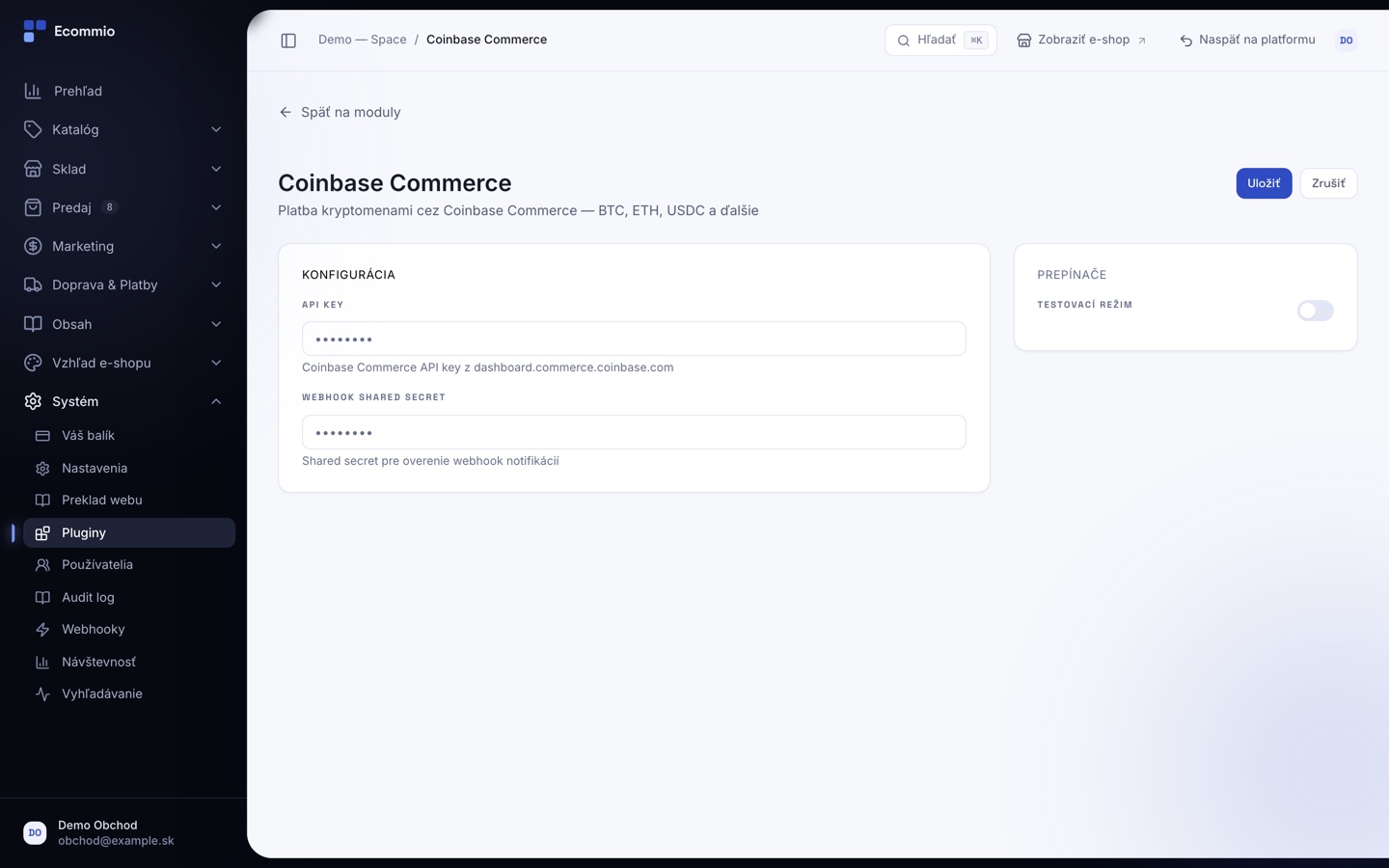
Task: Click the Váš balík card icon
Action: click(x=42, y=436)
